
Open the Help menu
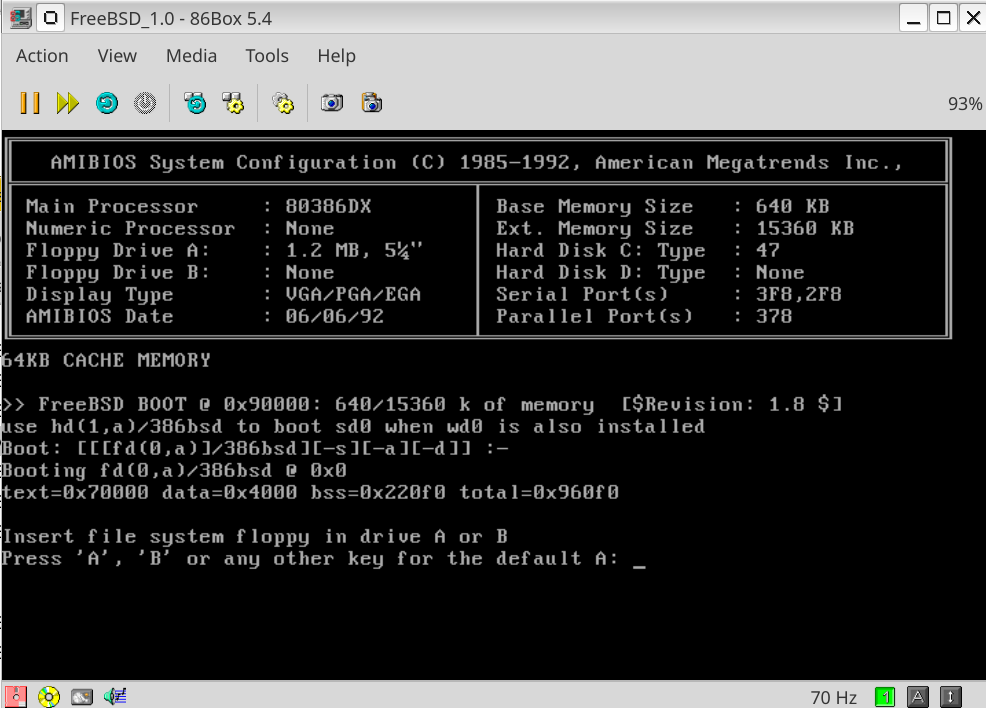pyautogui.click(x=336, y=56)
